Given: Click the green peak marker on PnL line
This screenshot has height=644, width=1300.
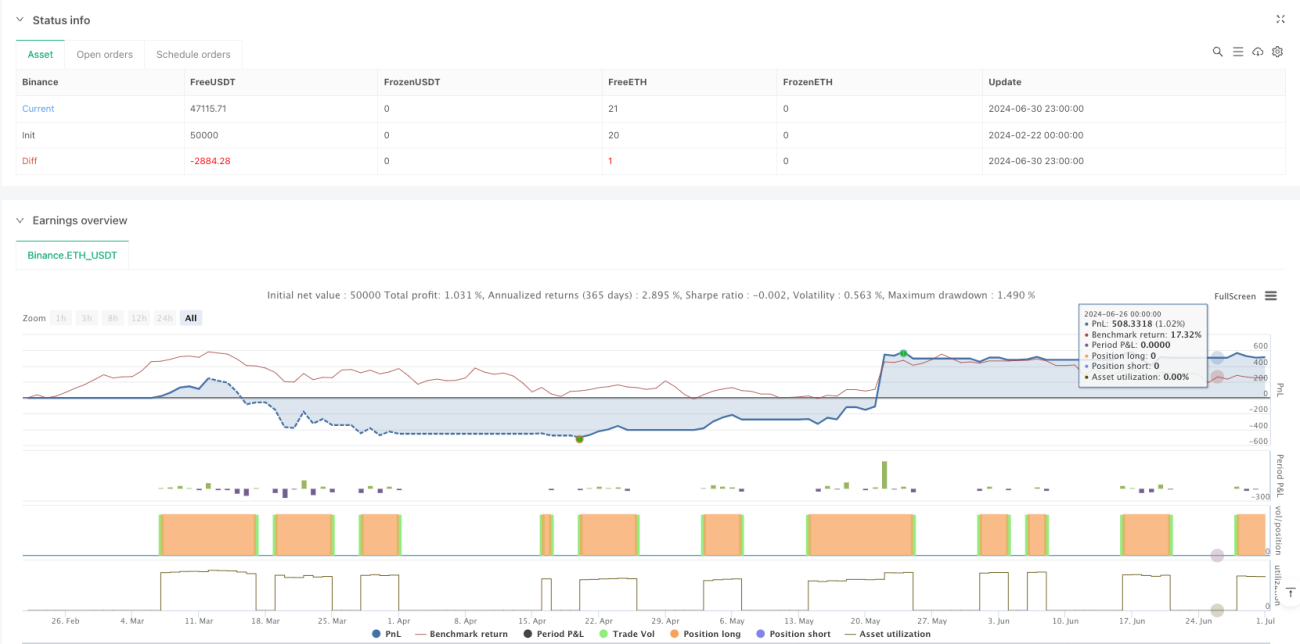Looking at the screenshot, I should pyautogui.click(x=904, y=354).
